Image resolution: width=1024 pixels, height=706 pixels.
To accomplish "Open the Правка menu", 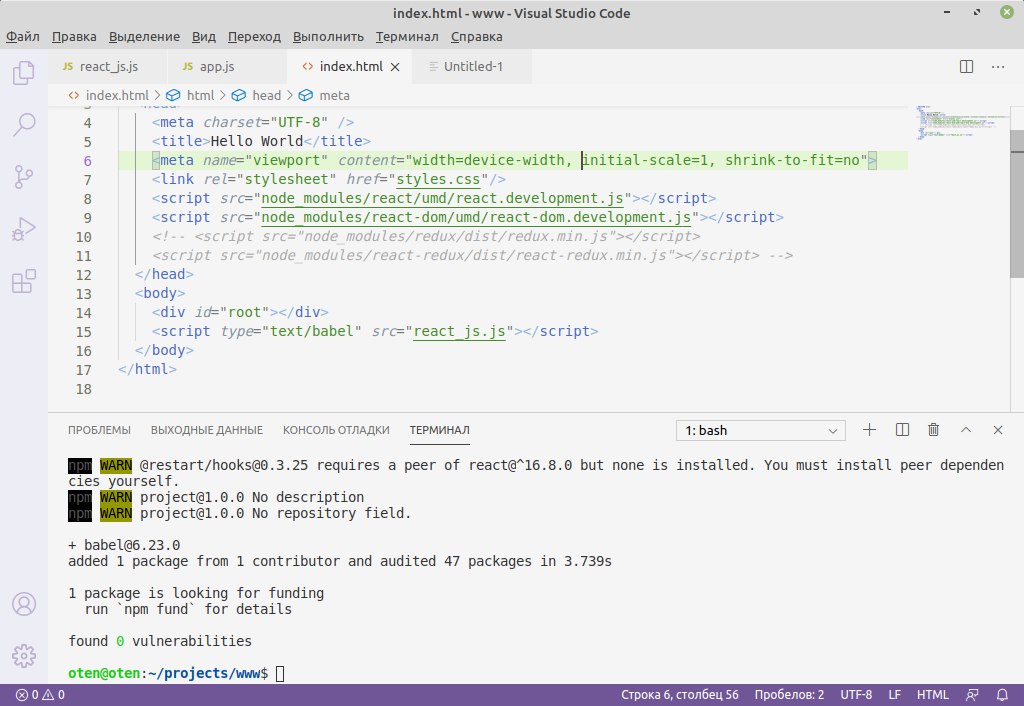I will (74, 37).
